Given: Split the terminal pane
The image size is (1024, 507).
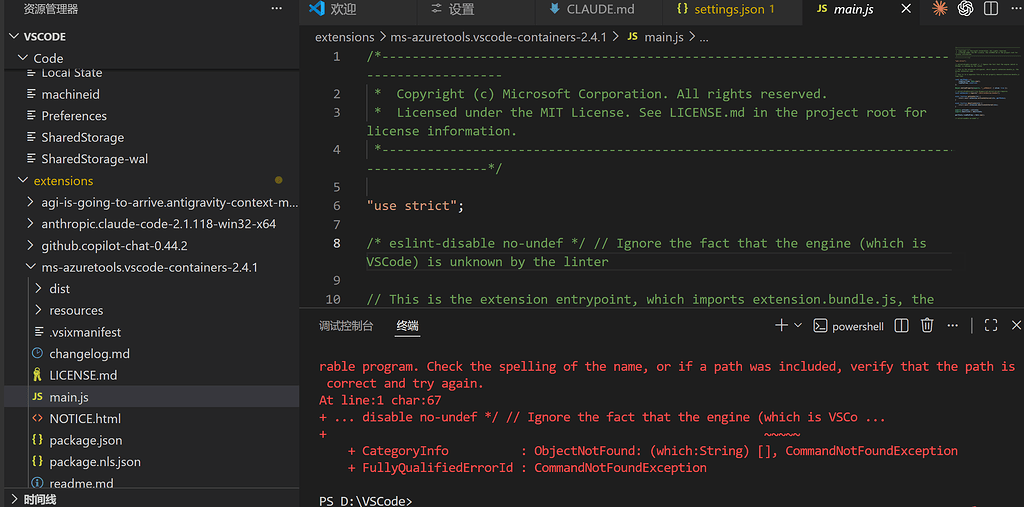Looking at the screenshot, I should pos(901,325).
